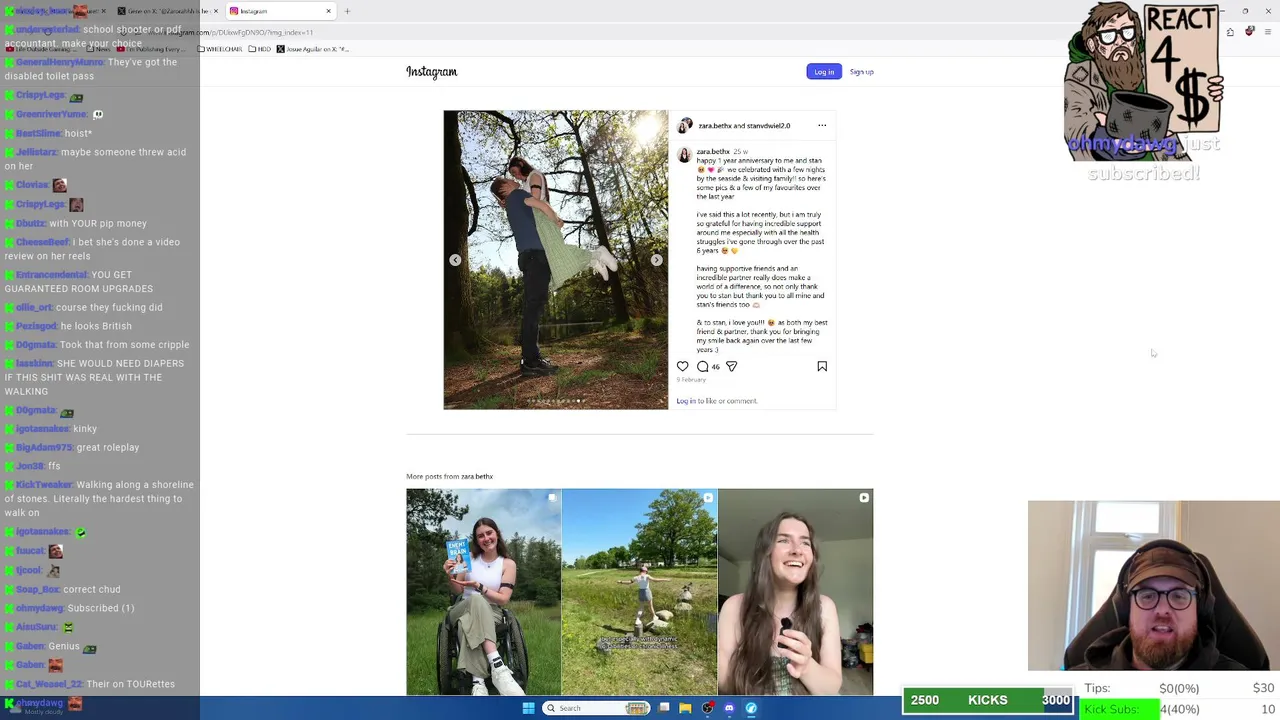This screenshot has width=1280, height=720.
Task: Click the dark round taskbar icon with red badge
Action: pos(707,708)
